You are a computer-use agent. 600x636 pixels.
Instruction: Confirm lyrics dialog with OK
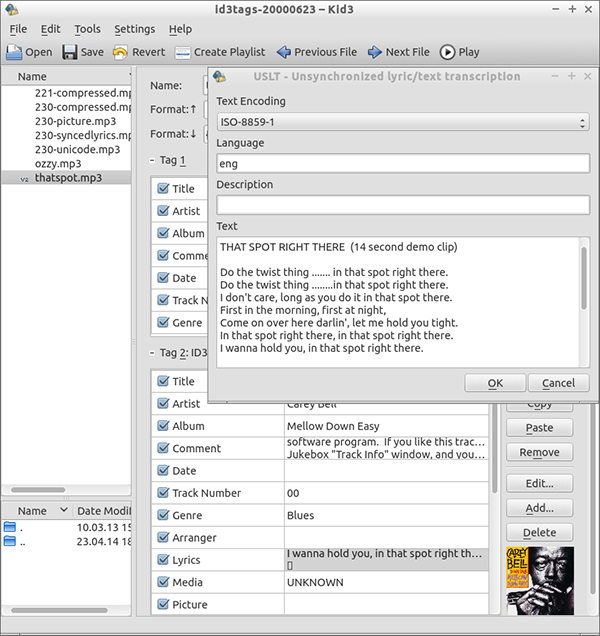click(x=495, y=383)
